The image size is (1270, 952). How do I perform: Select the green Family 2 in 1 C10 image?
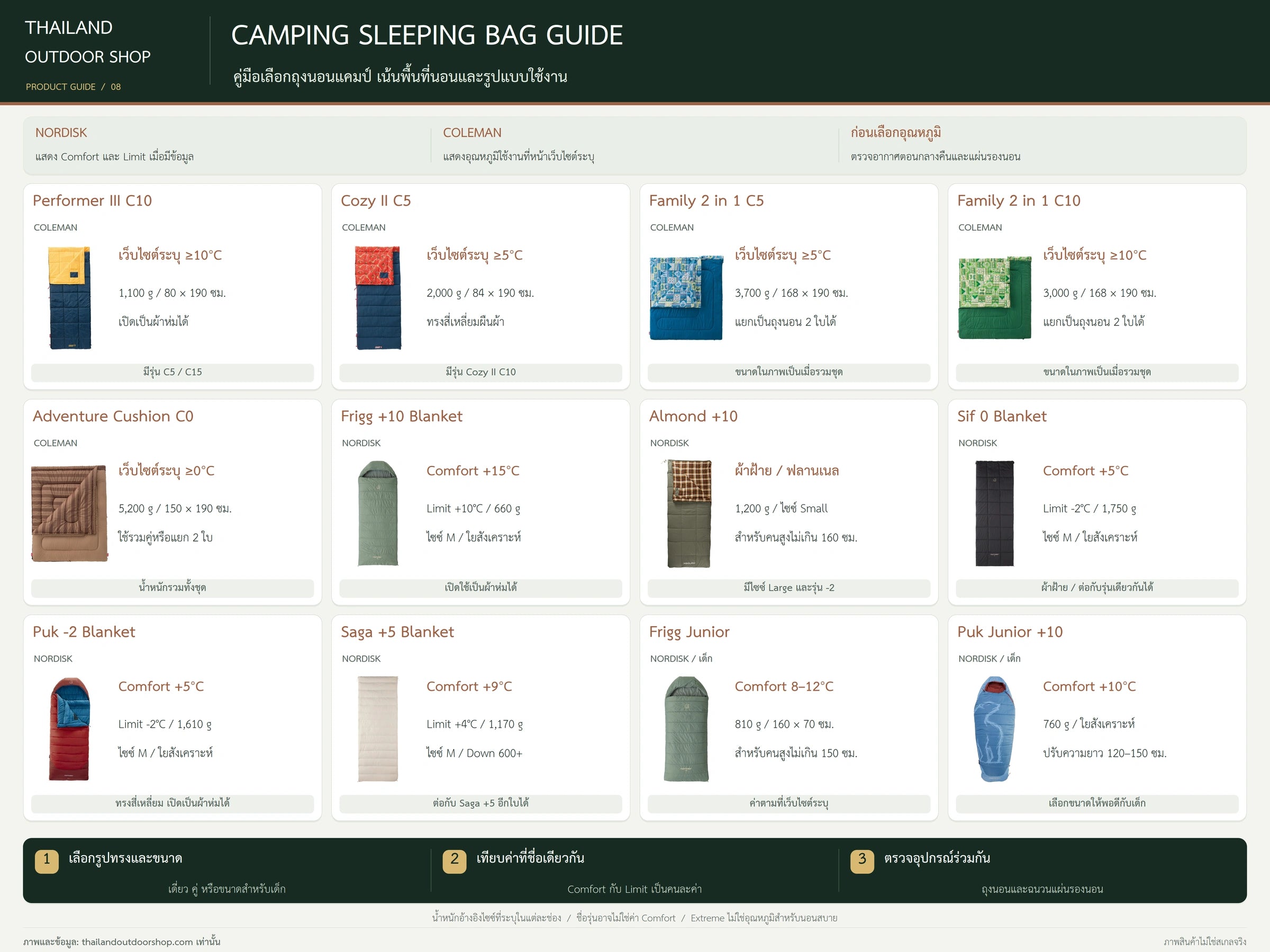[994, 297]
